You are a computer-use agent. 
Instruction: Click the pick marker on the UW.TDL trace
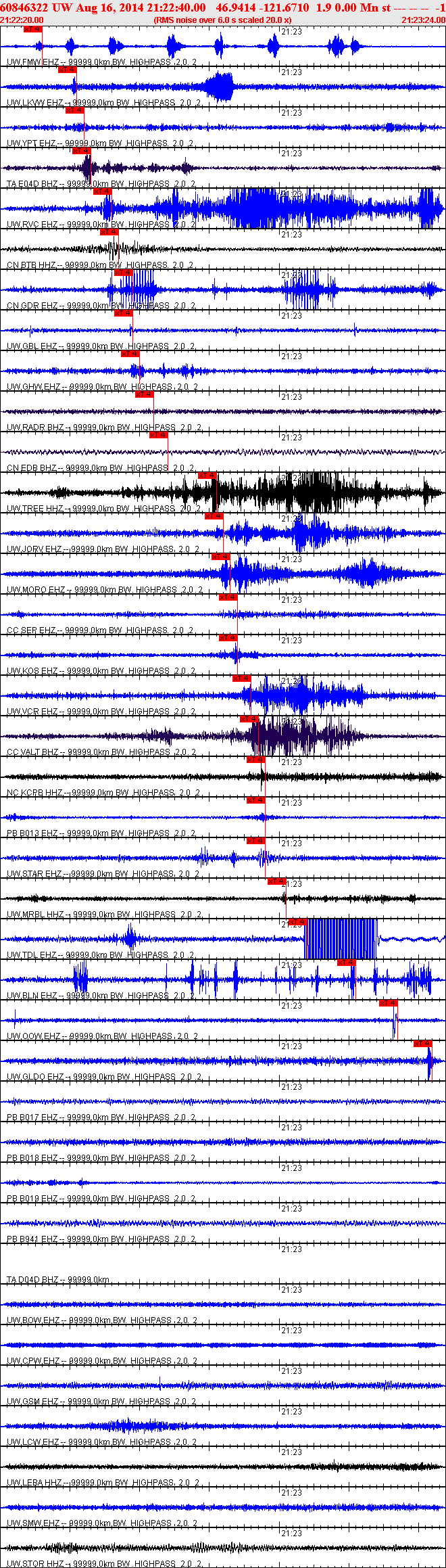(x=297, y=922)
